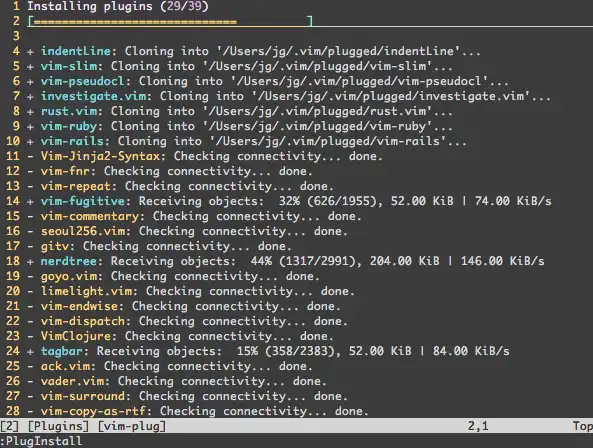593x448 pixels.
Task: Click the '/Users/jg/.vim/plugged/rust.vim' clone path
Action: [x=317, y=111]
